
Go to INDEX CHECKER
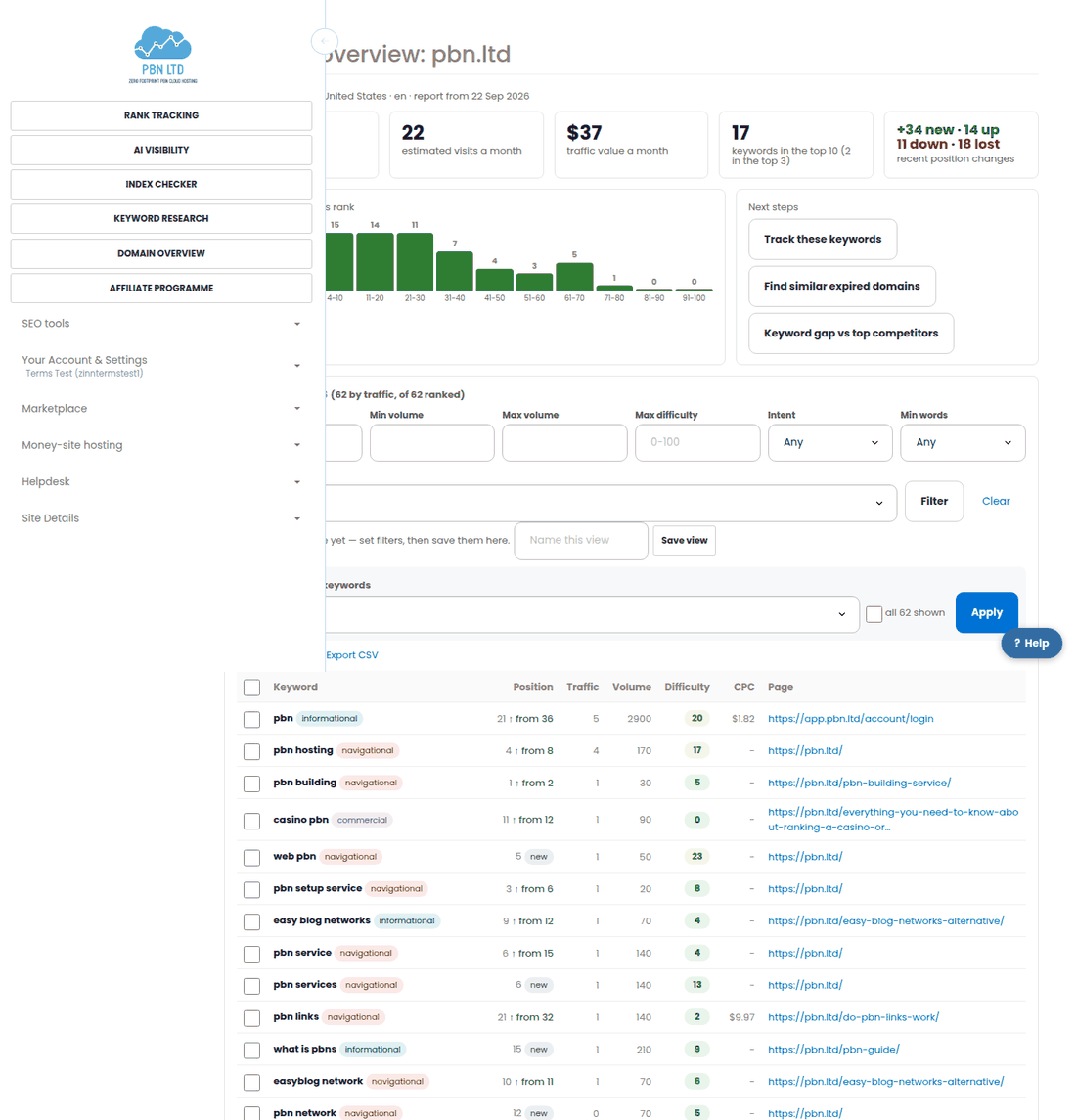coord(161,184)
